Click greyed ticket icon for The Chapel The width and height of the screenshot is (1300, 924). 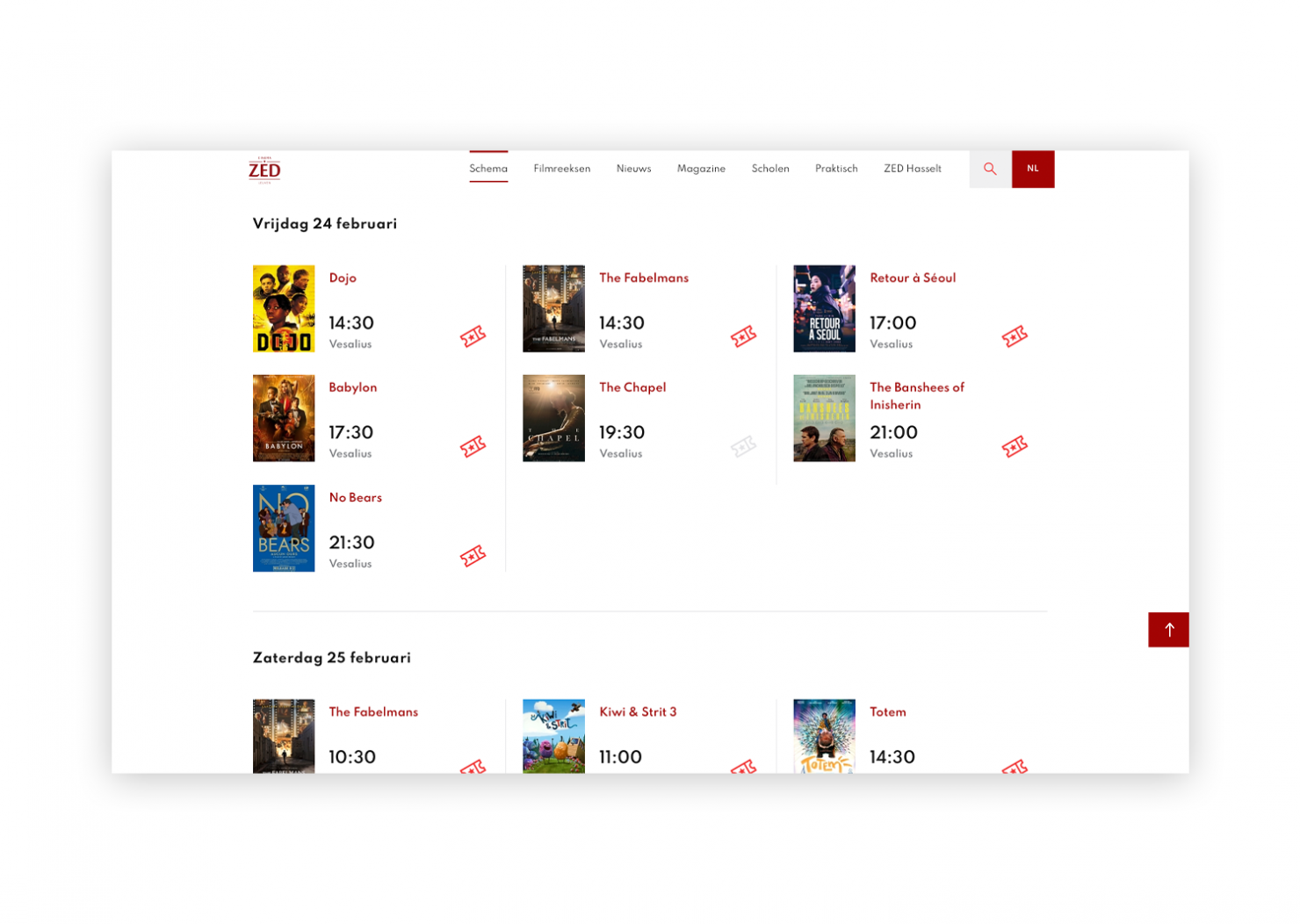coord(743,446)
